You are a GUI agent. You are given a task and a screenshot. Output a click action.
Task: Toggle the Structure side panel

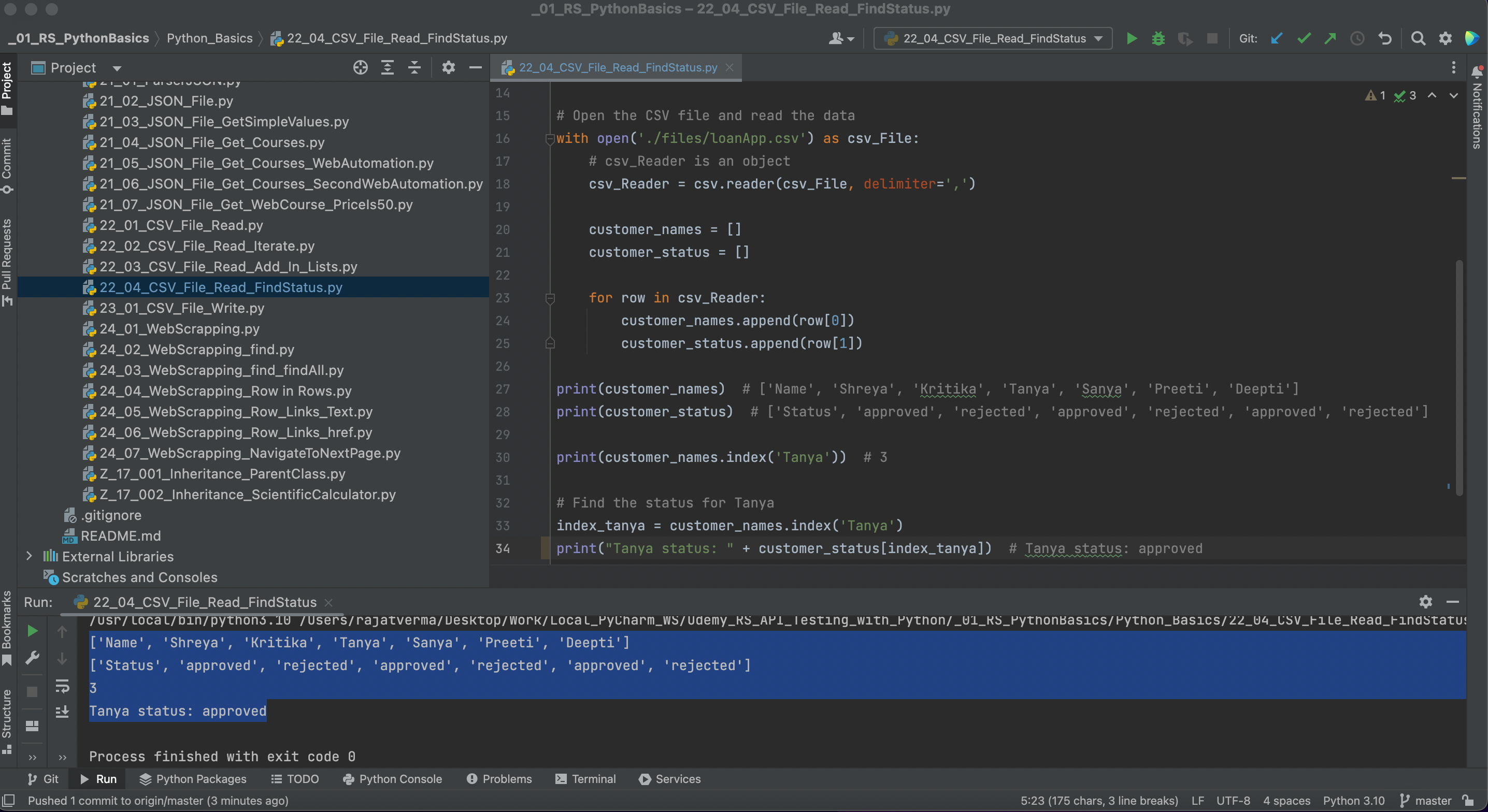7,722
